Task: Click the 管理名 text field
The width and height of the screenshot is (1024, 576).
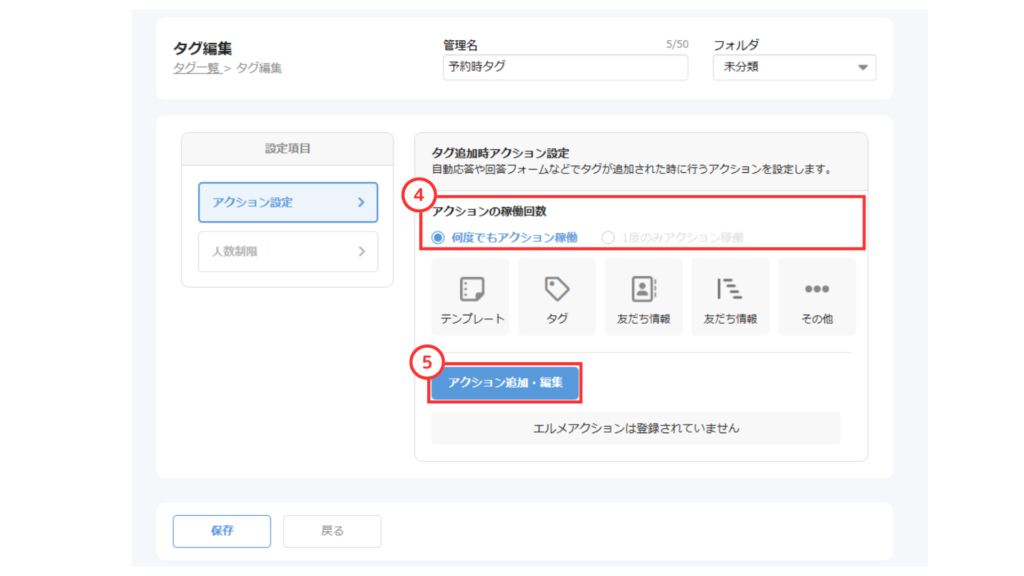Action: (565, 68)
